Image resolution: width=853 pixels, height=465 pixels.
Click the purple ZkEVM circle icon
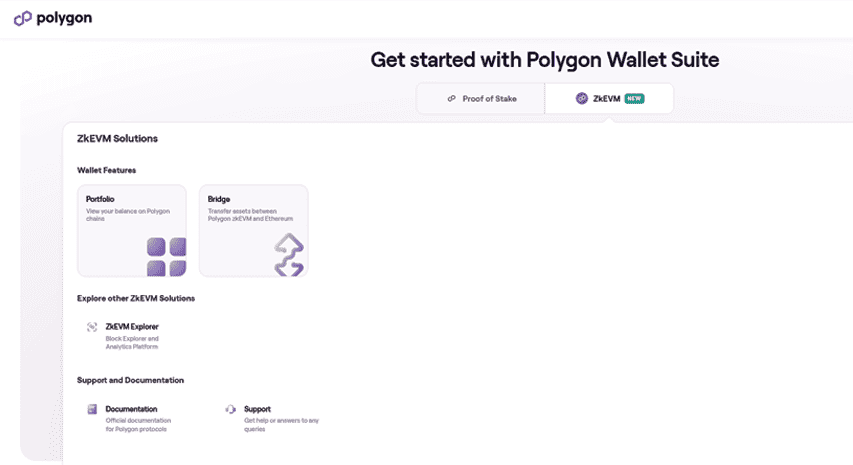point(582,98)
